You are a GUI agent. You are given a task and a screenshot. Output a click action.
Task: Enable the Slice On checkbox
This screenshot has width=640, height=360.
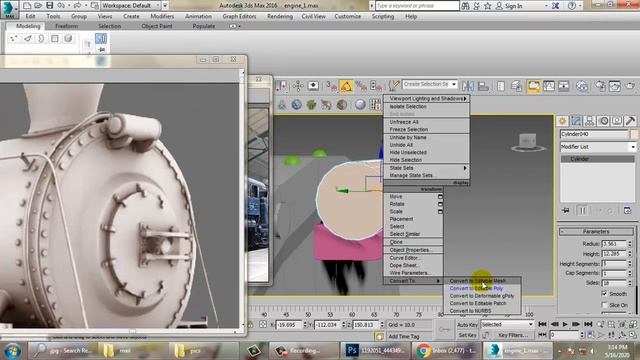(604, 305)
